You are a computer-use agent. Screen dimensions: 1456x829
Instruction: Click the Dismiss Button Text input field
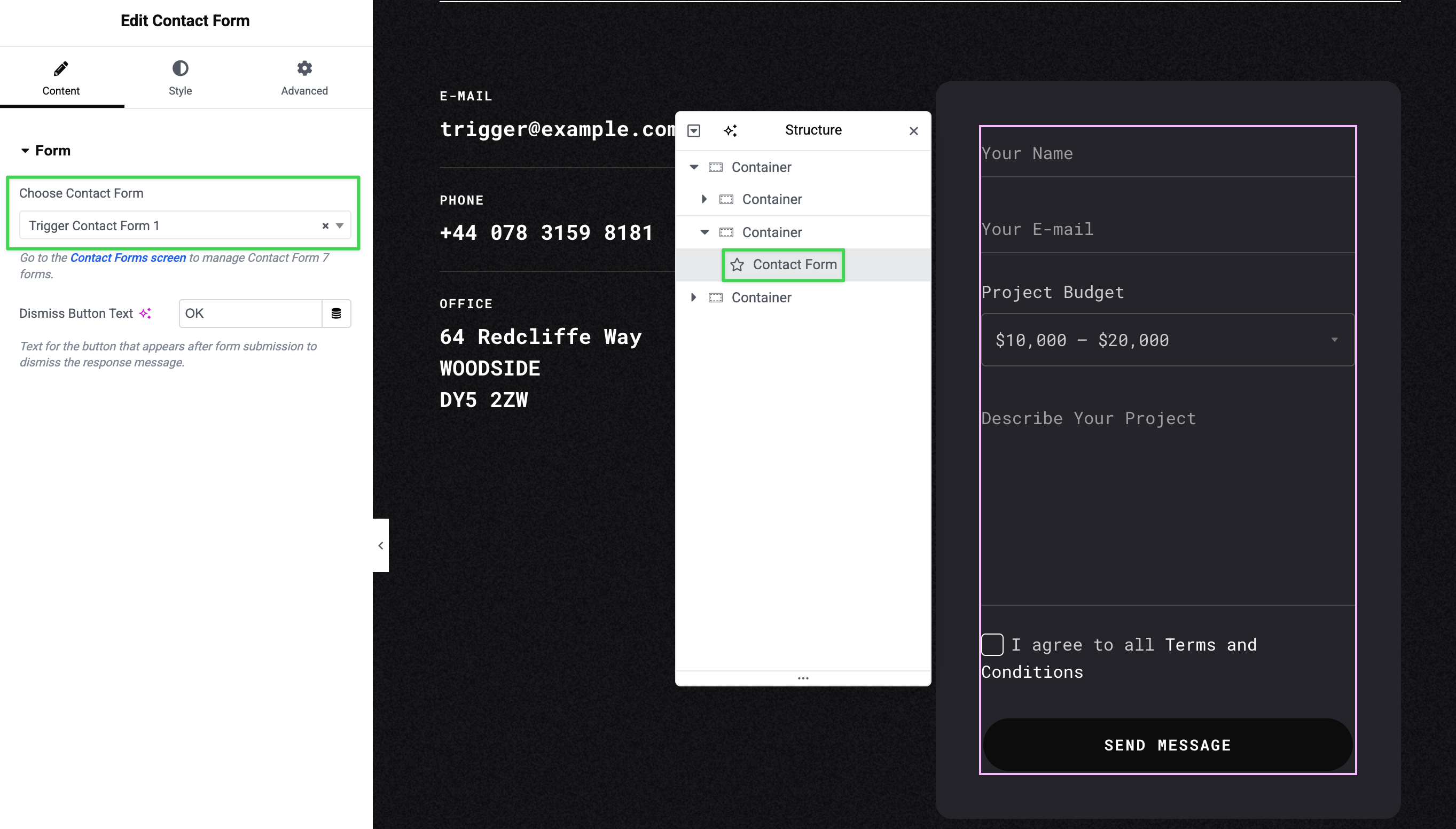click(x=251, y=313)
